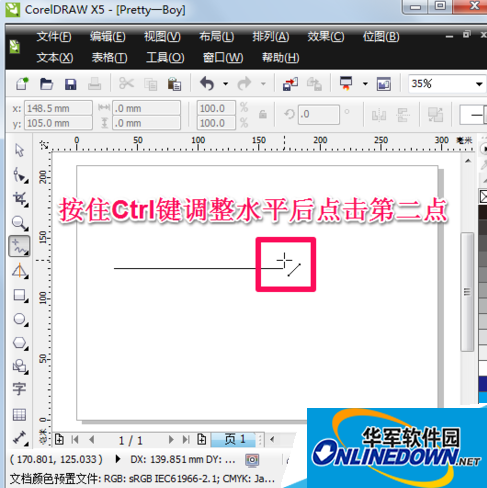Viewport: 487px width, 488px height.
Task: Open the 35% zoom level dropdown
Action: pyautogui.click(x=479, y=84)
